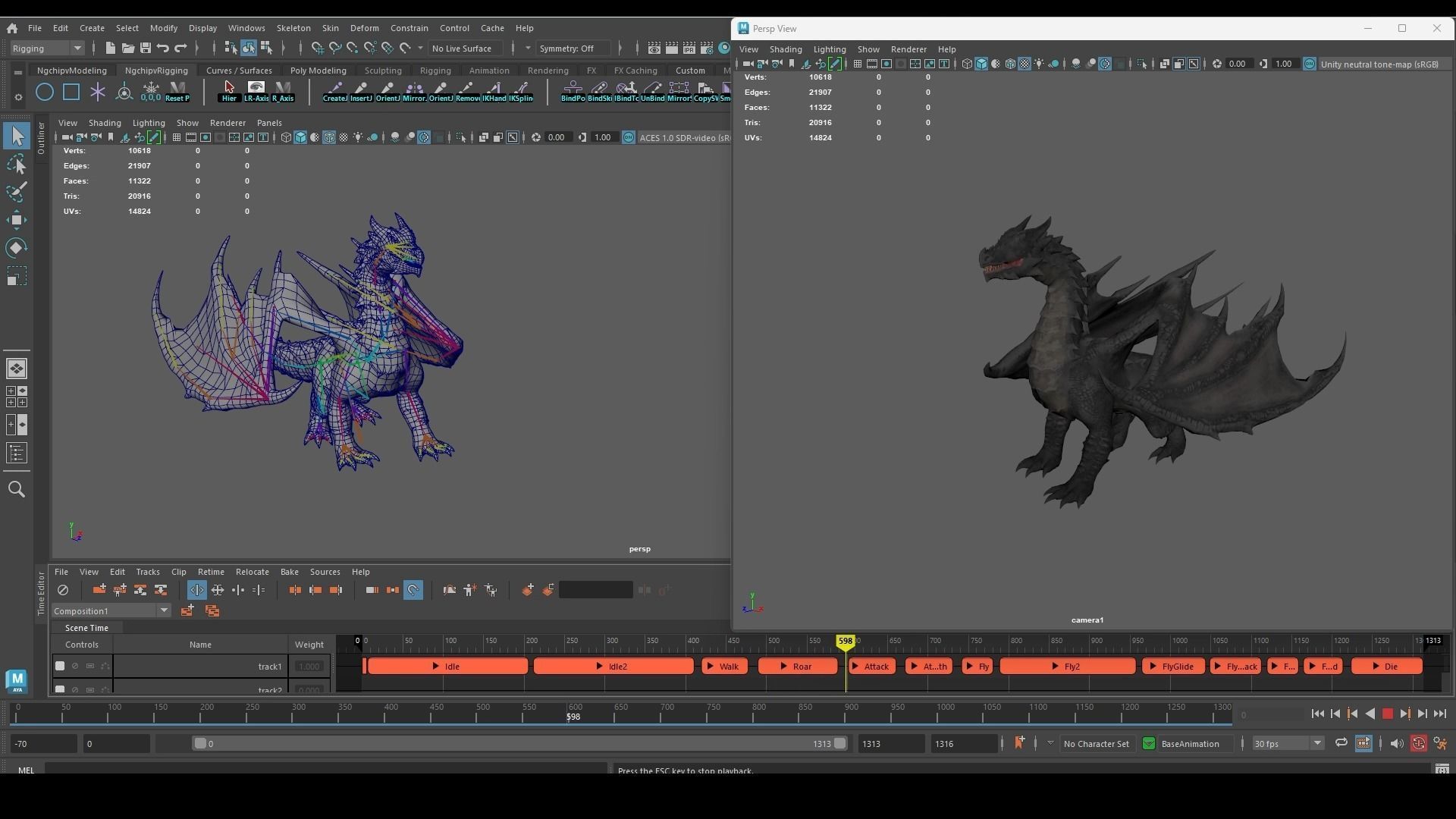
Task: Toggle the ACES view transform in left viewport
Action: (629, 137)
